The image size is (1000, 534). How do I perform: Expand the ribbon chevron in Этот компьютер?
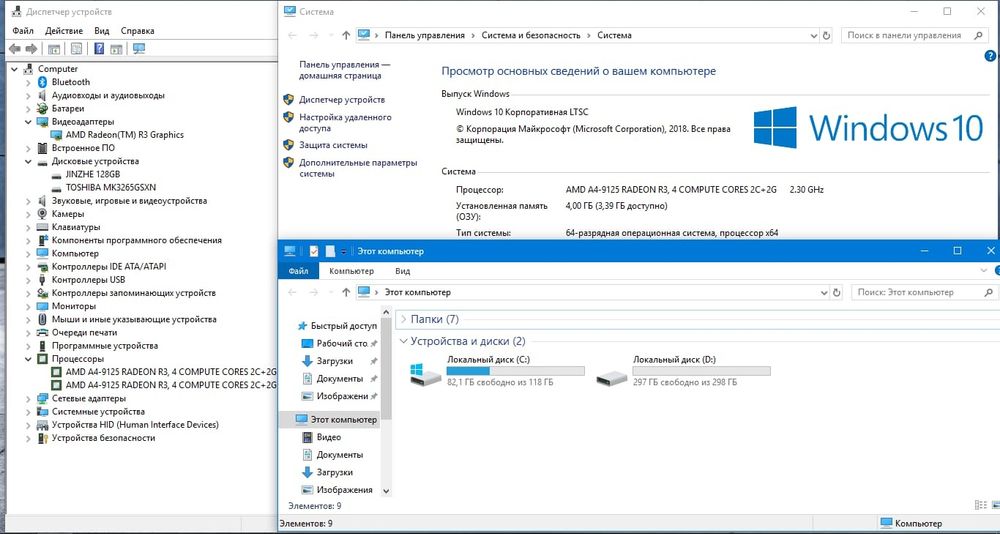[x=983, y=271]
